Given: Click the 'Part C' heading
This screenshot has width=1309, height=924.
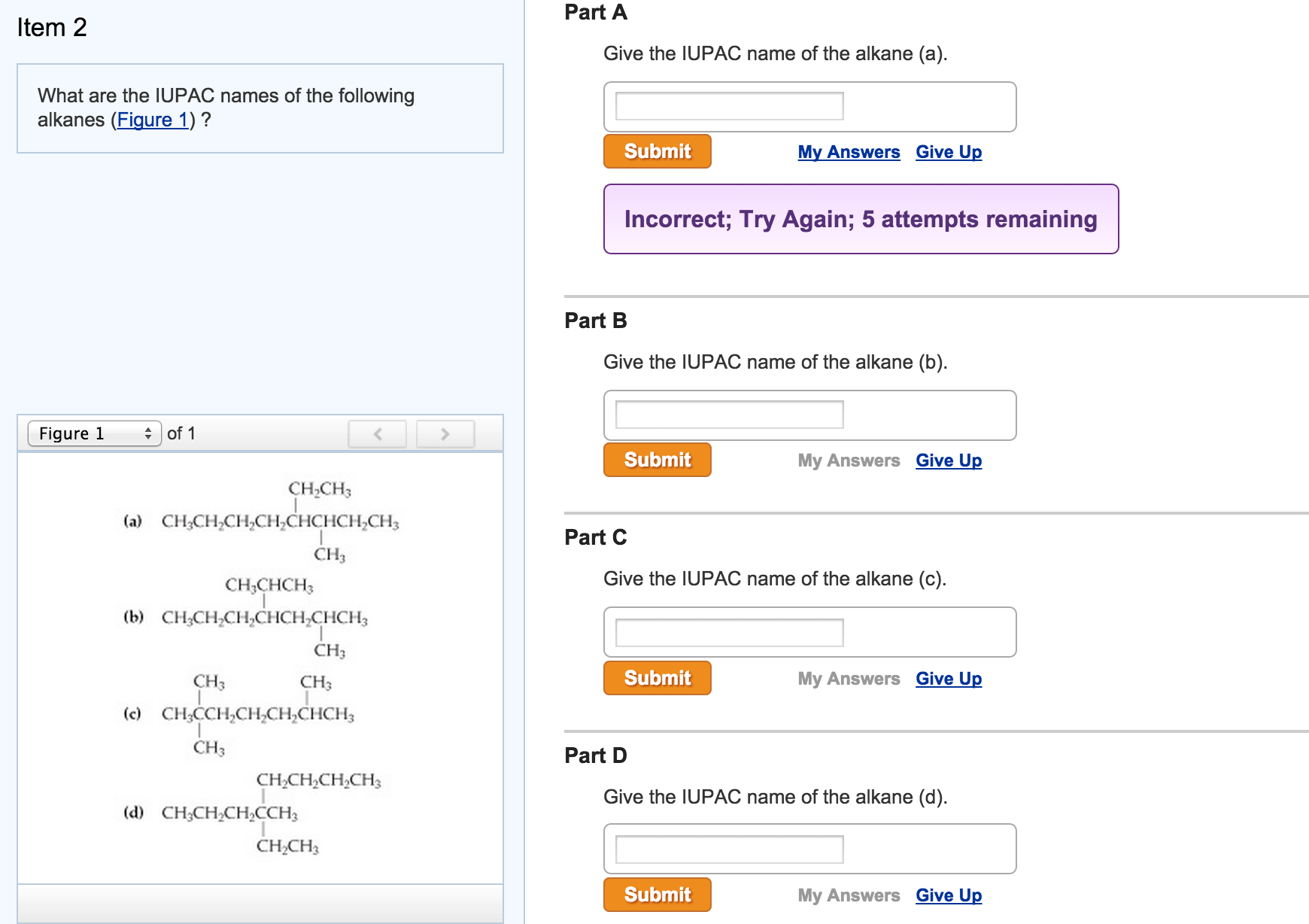Looking at the screenshot, I should point(596,537).
